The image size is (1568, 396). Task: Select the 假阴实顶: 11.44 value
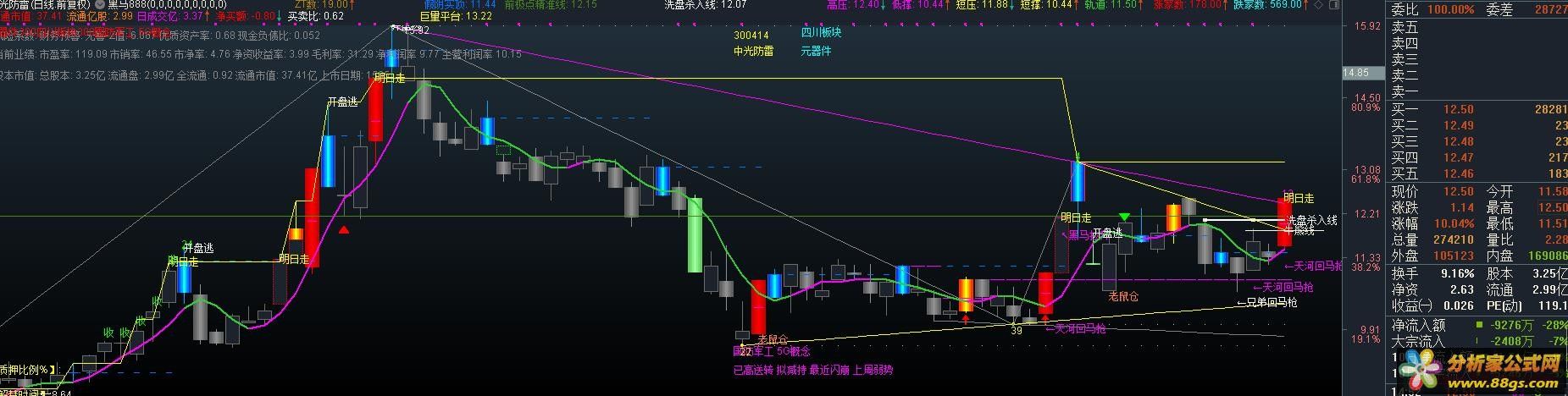coord(461,5)
